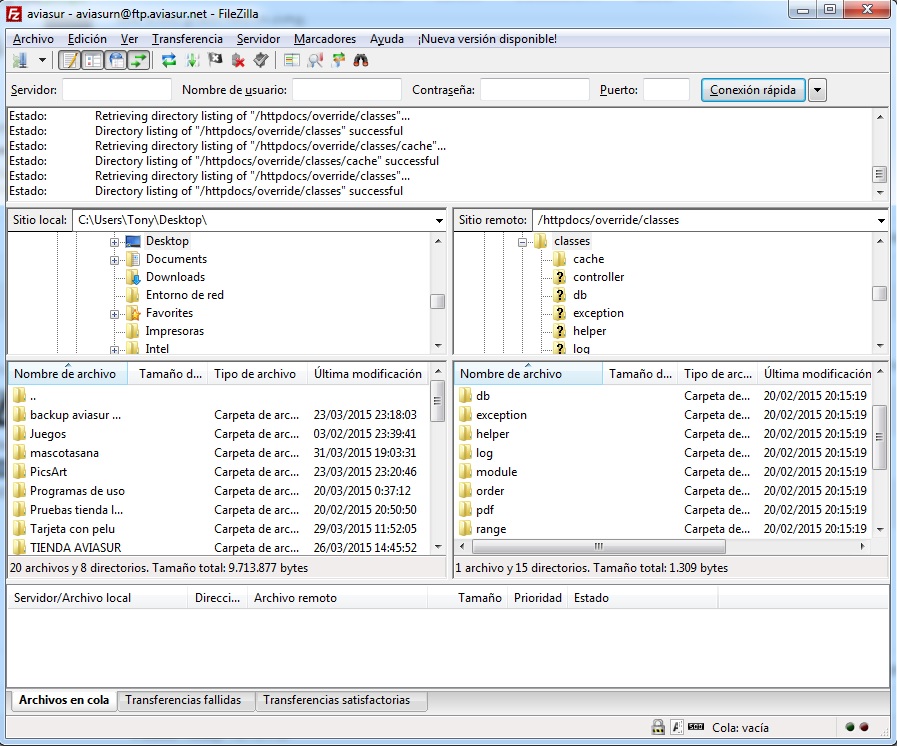Select the controller folder in remote tree
This screenshot has width=897, height=746.
pos(598,277)
